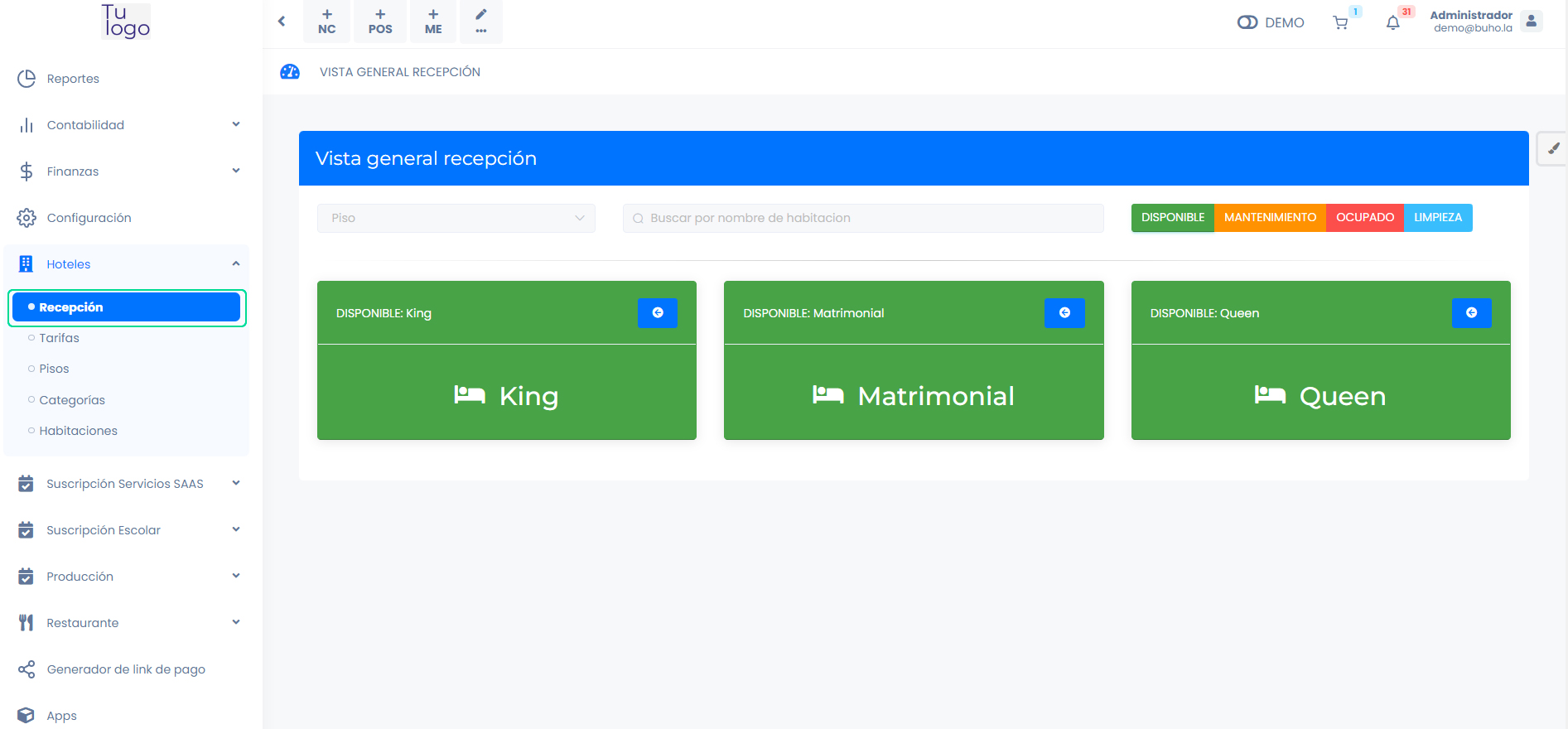Open Habitaciones in the Hoteles submenu
Screen dimensions: 1568x729
[78, 431]
